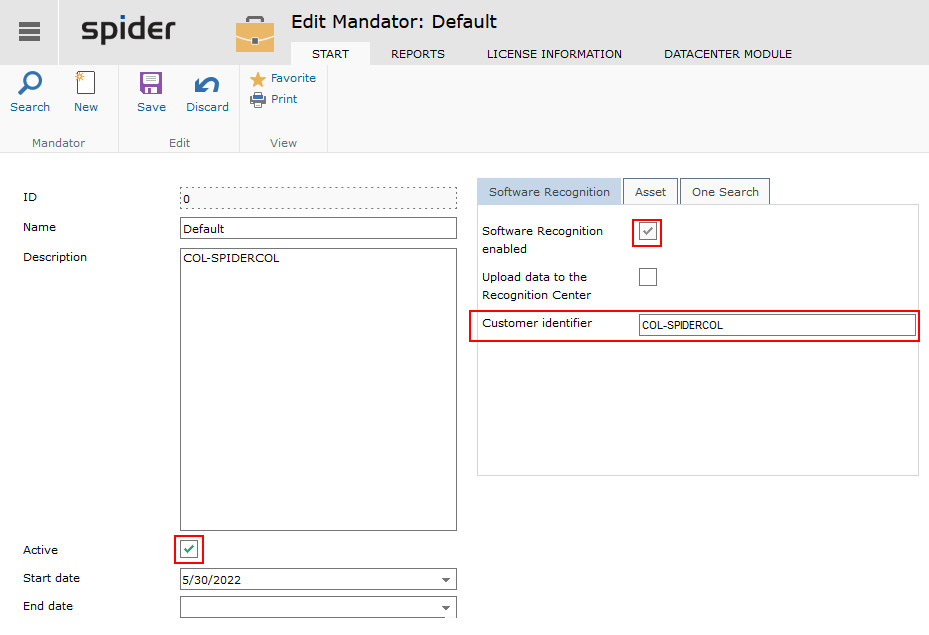The width and height of the screenshot is (929, 635).
Task: Click the spider logo
Action: [x=128, y=30]
